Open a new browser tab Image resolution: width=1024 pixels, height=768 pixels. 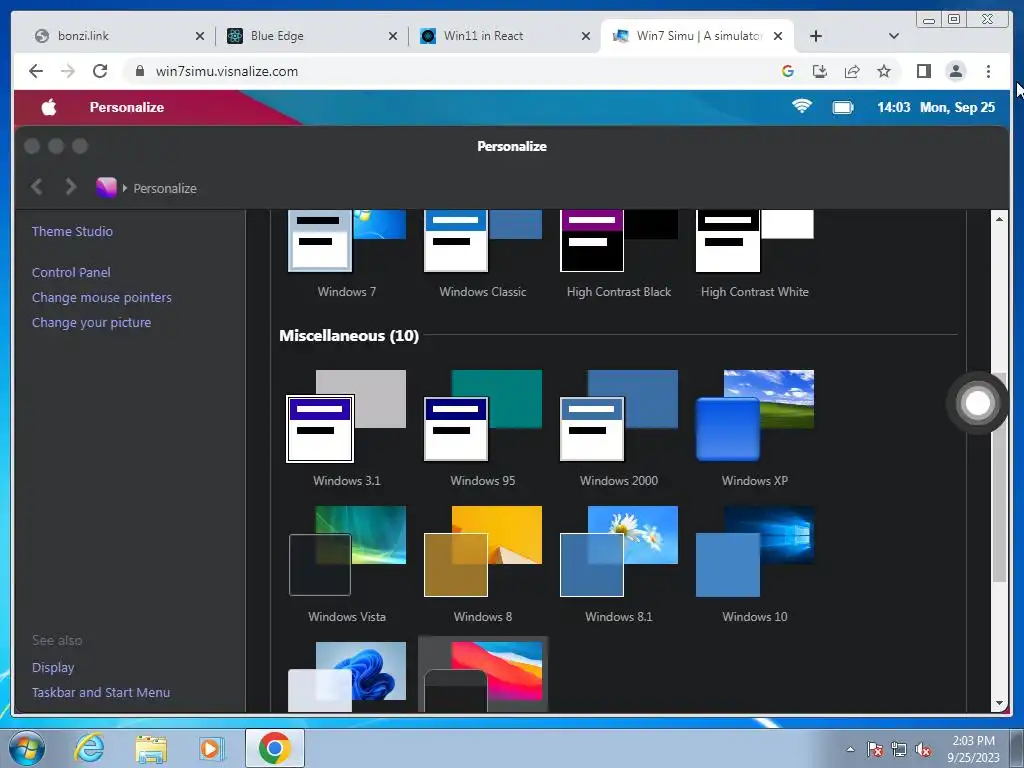(816, 36)
